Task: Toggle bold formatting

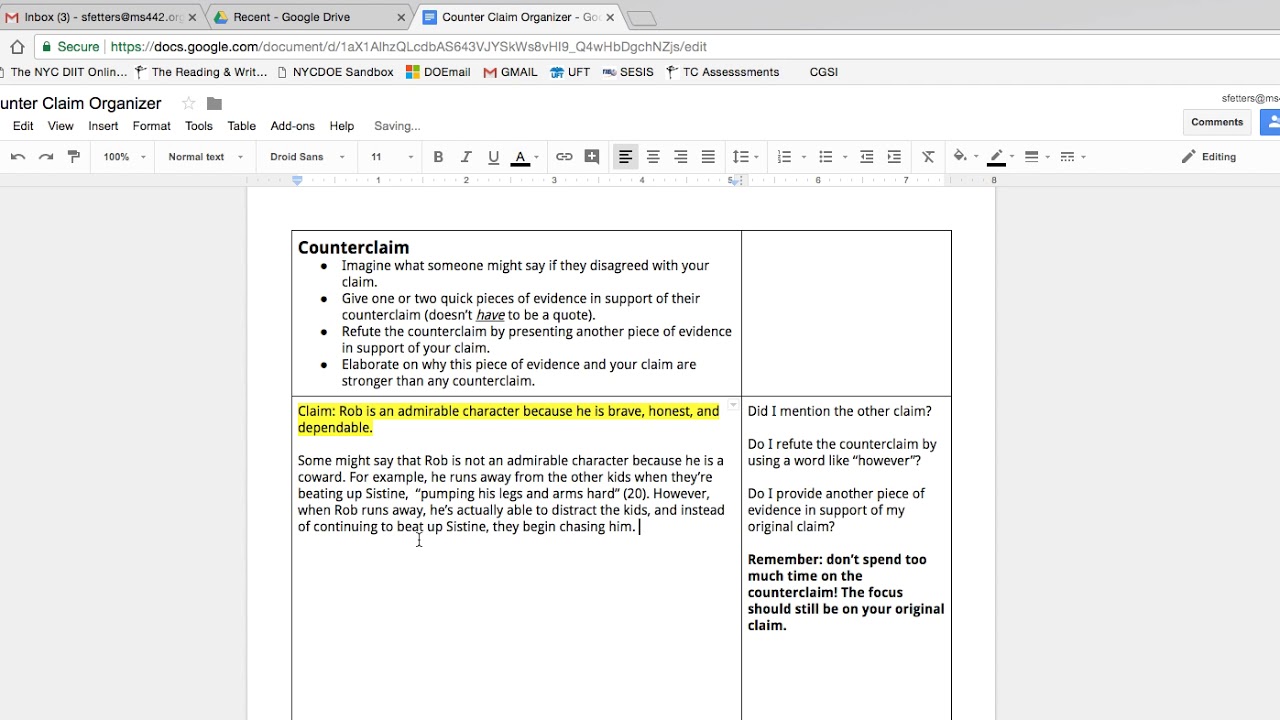Action: (x=438, y=157)
